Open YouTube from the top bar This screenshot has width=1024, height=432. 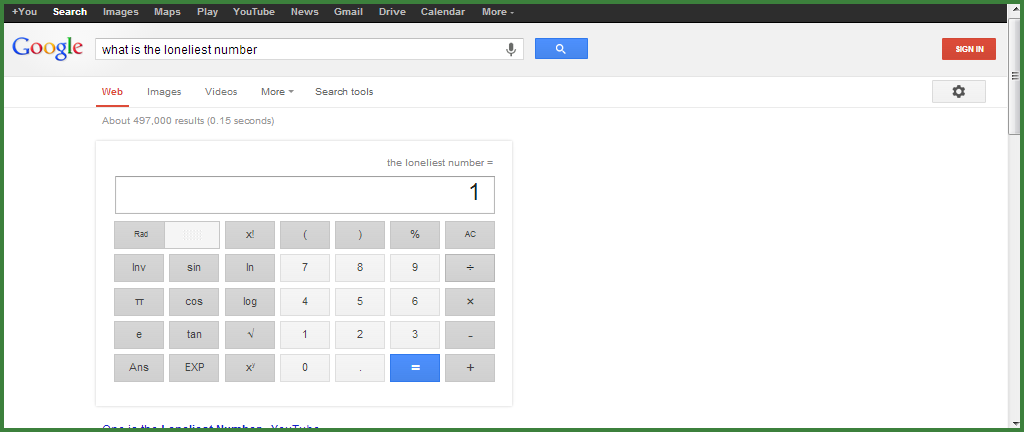254,12
